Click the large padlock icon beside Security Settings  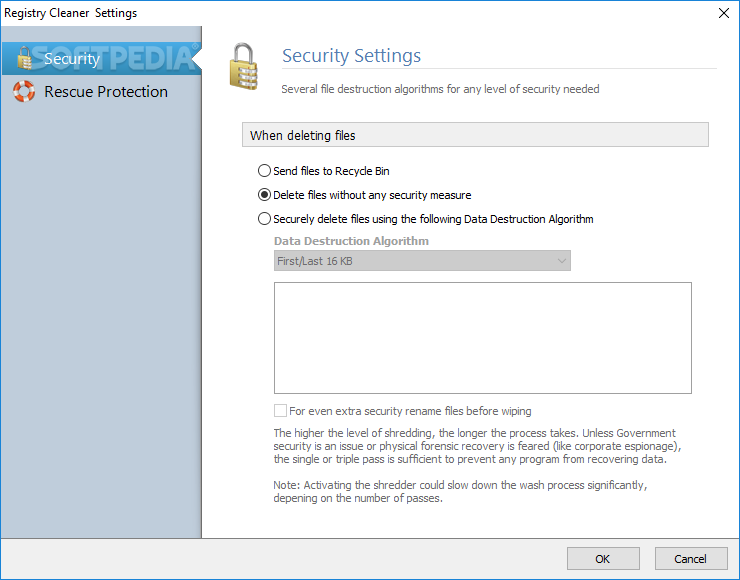[x=244, y=67]
